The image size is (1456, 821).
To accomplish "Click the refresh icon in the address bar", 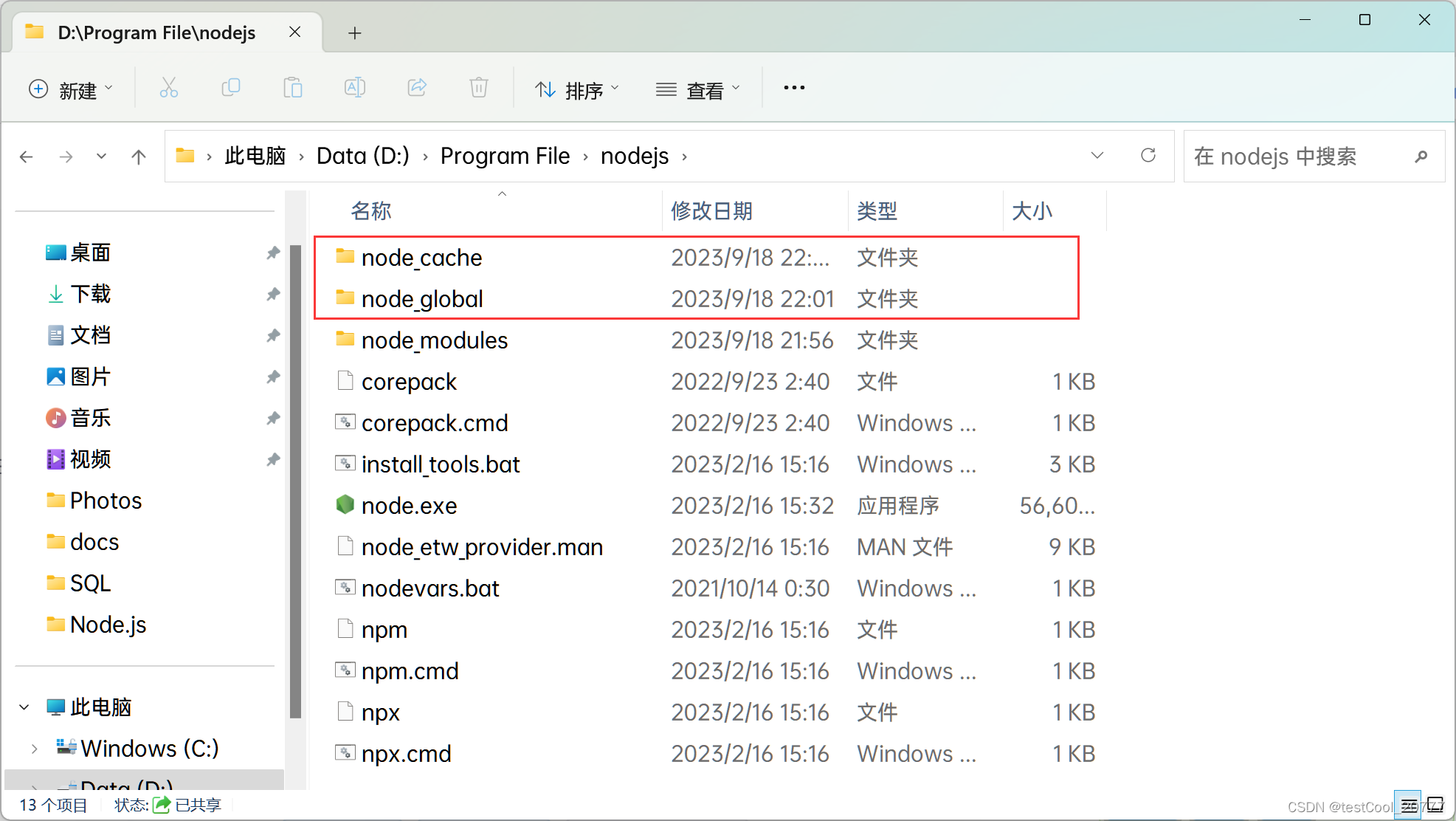I will [x=1148, y=156].
